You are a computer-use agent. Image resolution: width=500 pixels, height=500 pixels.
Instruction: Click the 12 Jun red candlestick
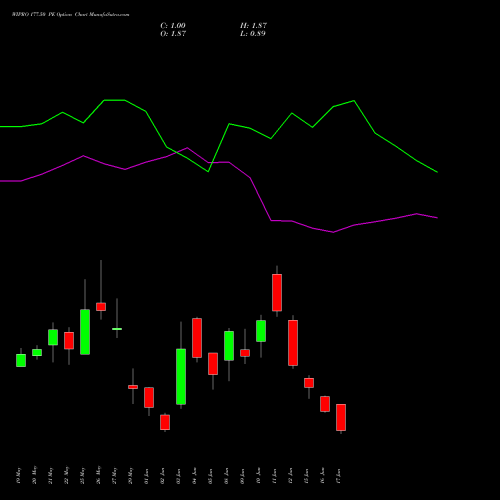click(x=293, y=343)
